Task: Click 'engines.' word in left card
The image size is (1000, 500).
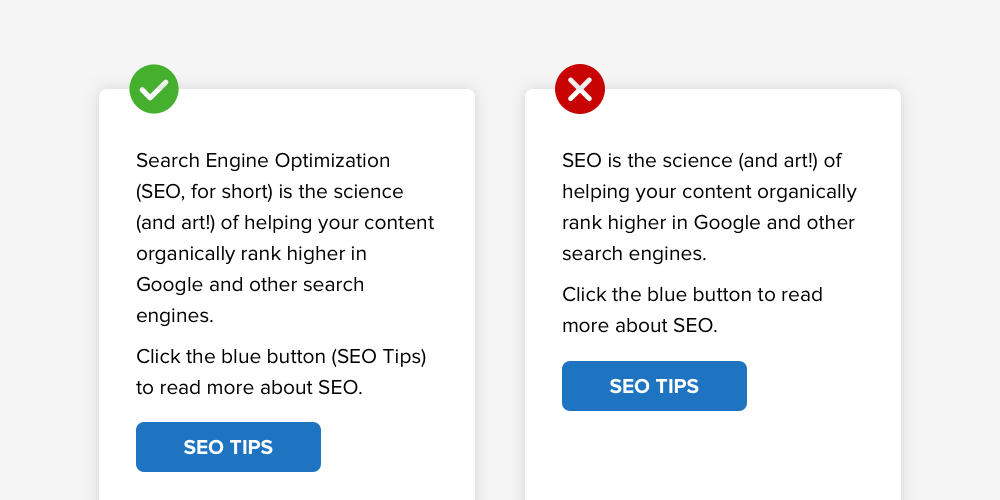Action: point(175,316)
